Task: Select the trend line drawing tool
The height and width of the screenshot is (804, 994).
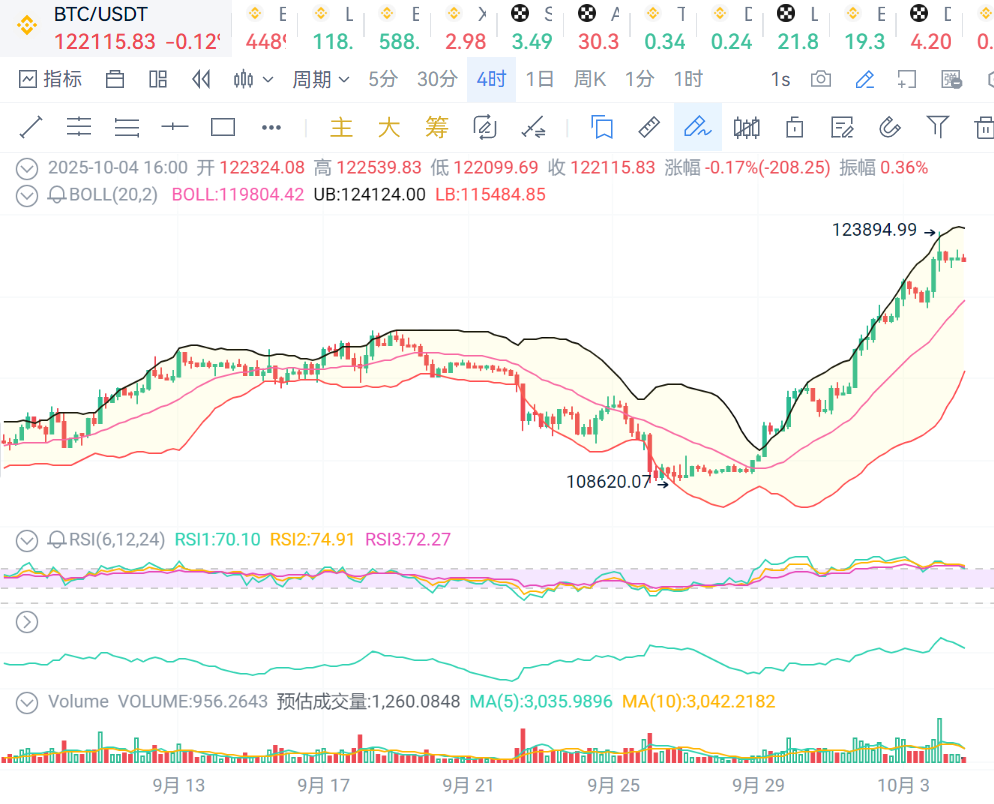Action: pos(31,127)
